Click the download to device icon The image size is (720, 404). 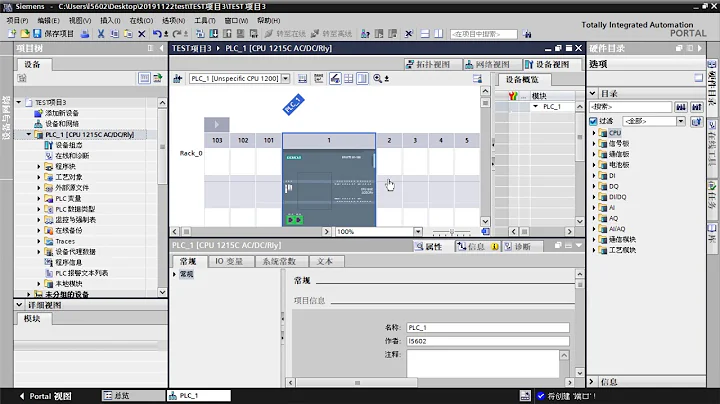(x=214, y=34)
